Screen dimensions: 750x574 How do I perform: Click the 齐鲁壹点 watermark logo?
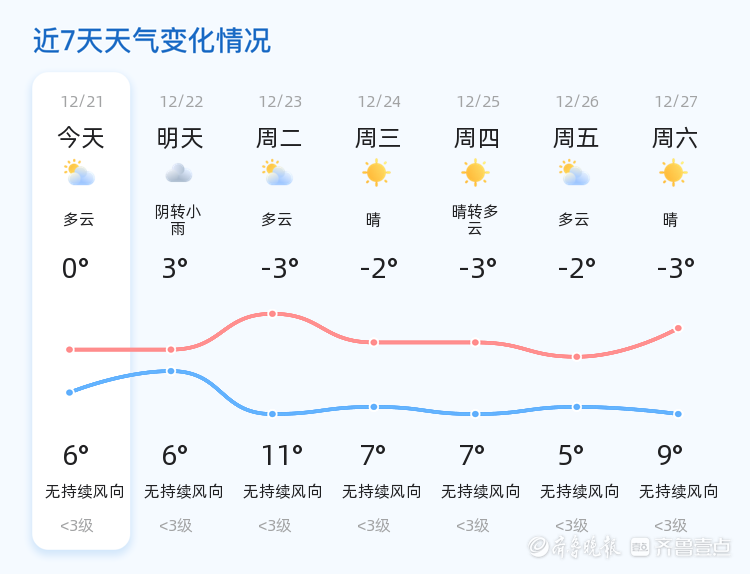click(x=693, y=546)
